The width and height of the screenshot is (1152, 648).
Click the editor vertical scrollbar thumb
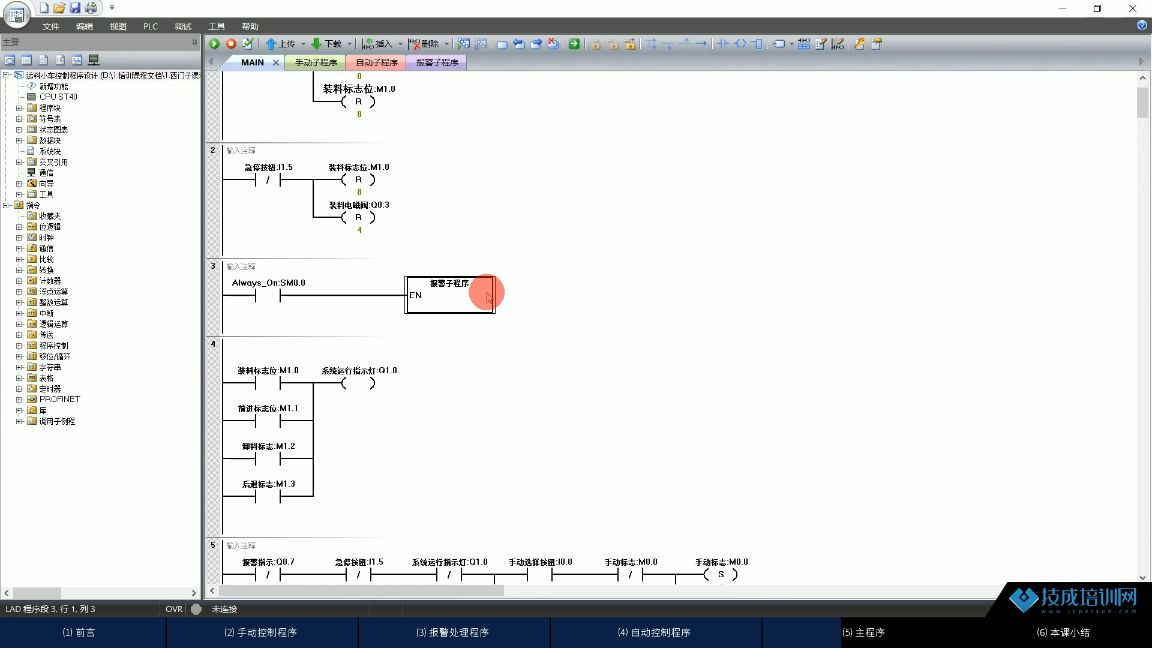[1142, 101]
